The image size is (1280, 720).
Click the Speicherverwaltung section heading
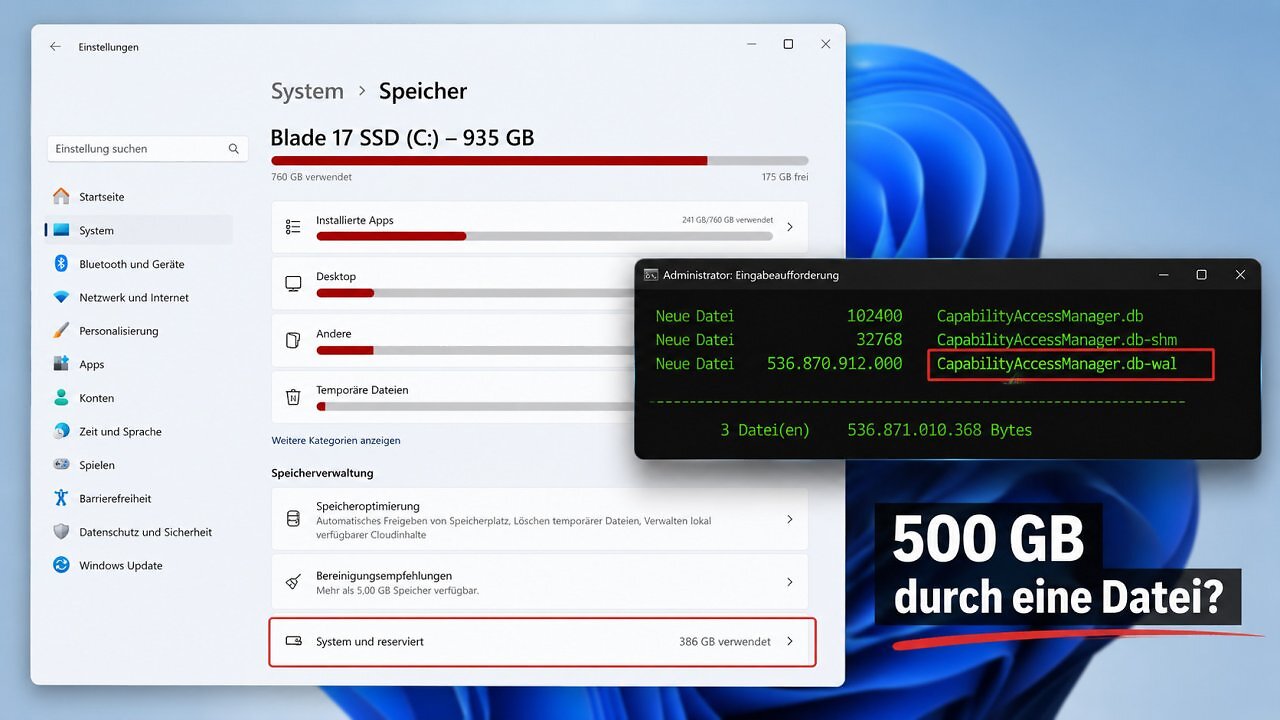coord(322,473)
